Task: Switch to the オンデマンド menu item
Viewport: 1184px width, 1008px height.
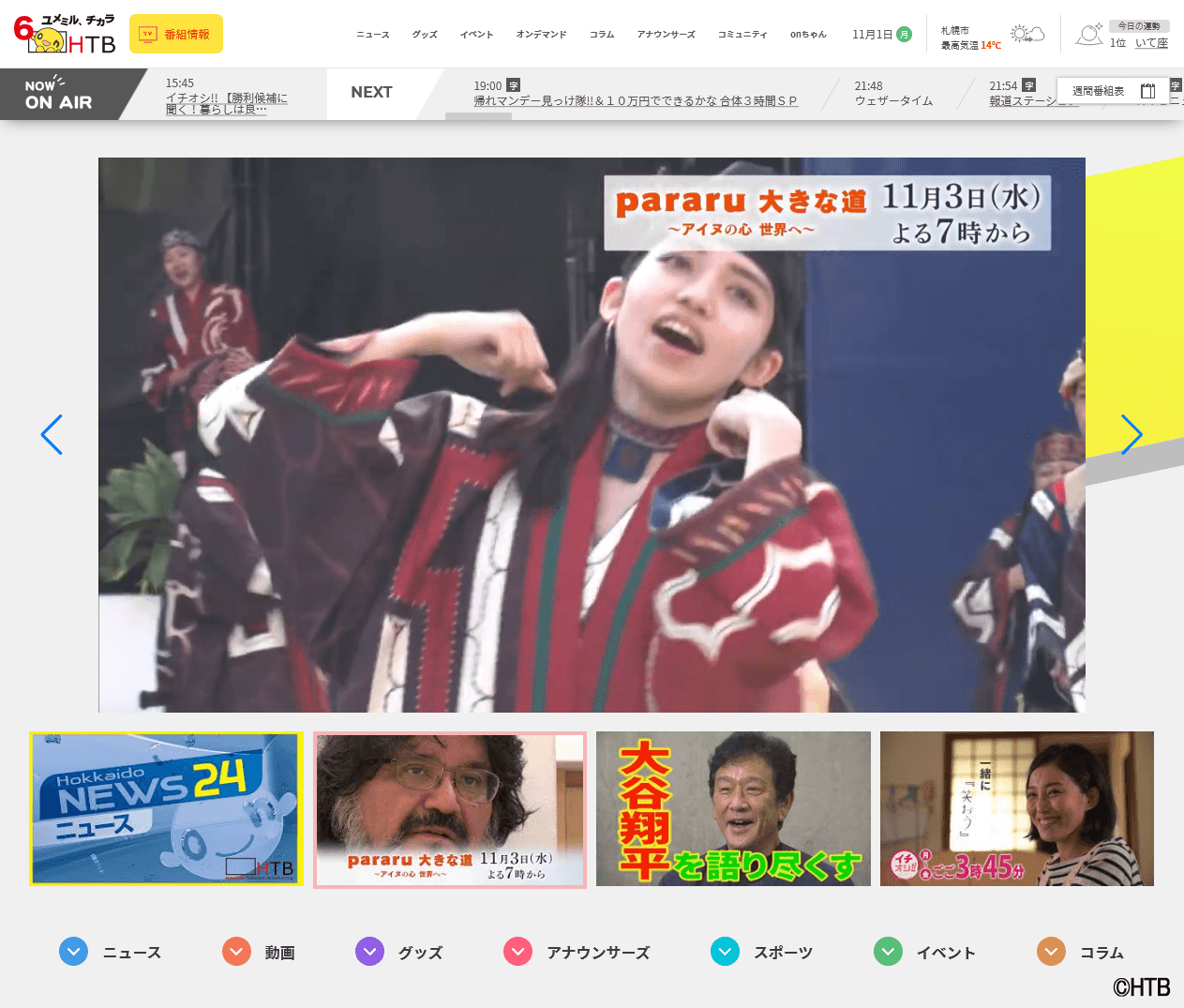Action: coord(541,33)
